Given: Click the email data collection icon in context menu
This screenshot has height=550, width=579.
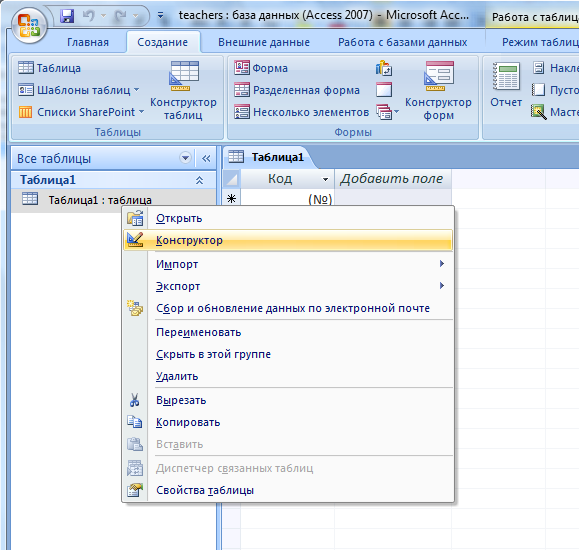Looking at the screenshot, I should pos(135,308).
